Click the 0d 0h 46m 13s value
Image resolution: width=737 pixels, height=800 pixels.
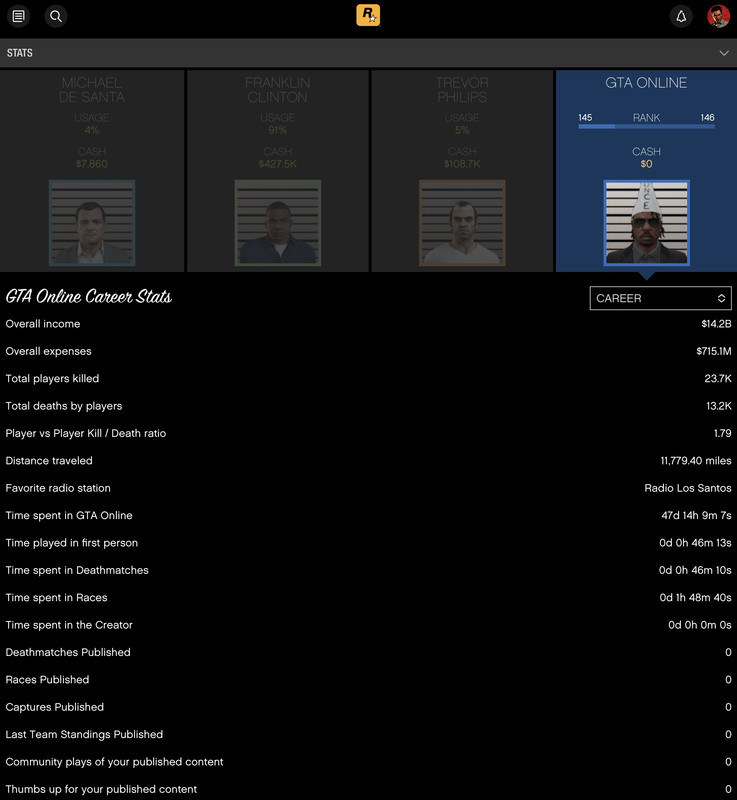[x=695, y=543]
